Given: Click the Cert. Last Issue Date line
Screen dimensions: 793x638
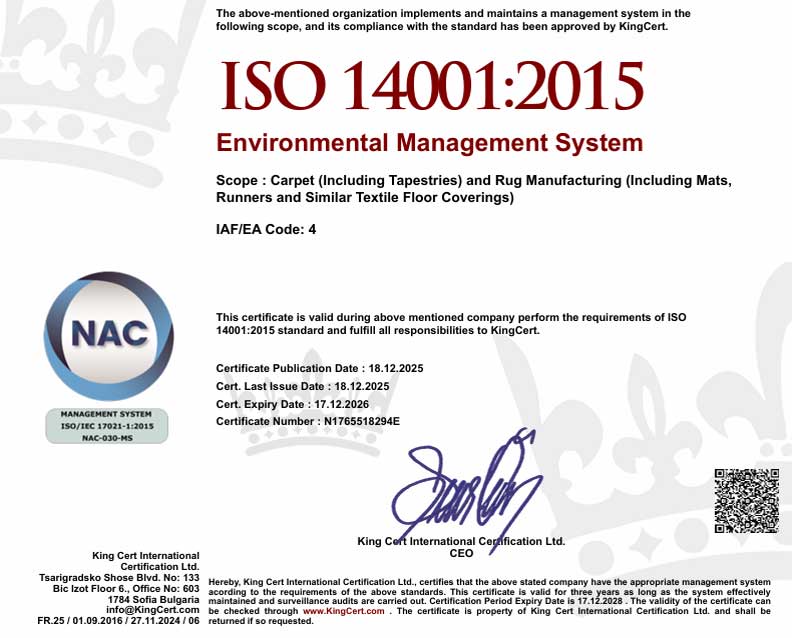Looking at the screenshot, I should coord(302,386).
